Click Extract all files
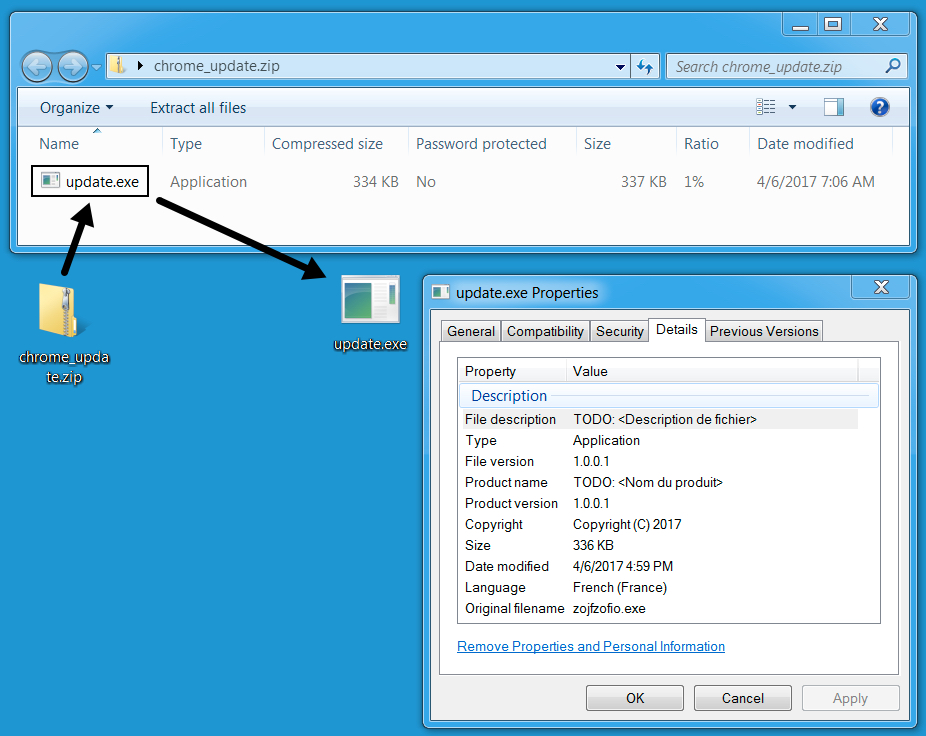 click(x=198, y=108)
